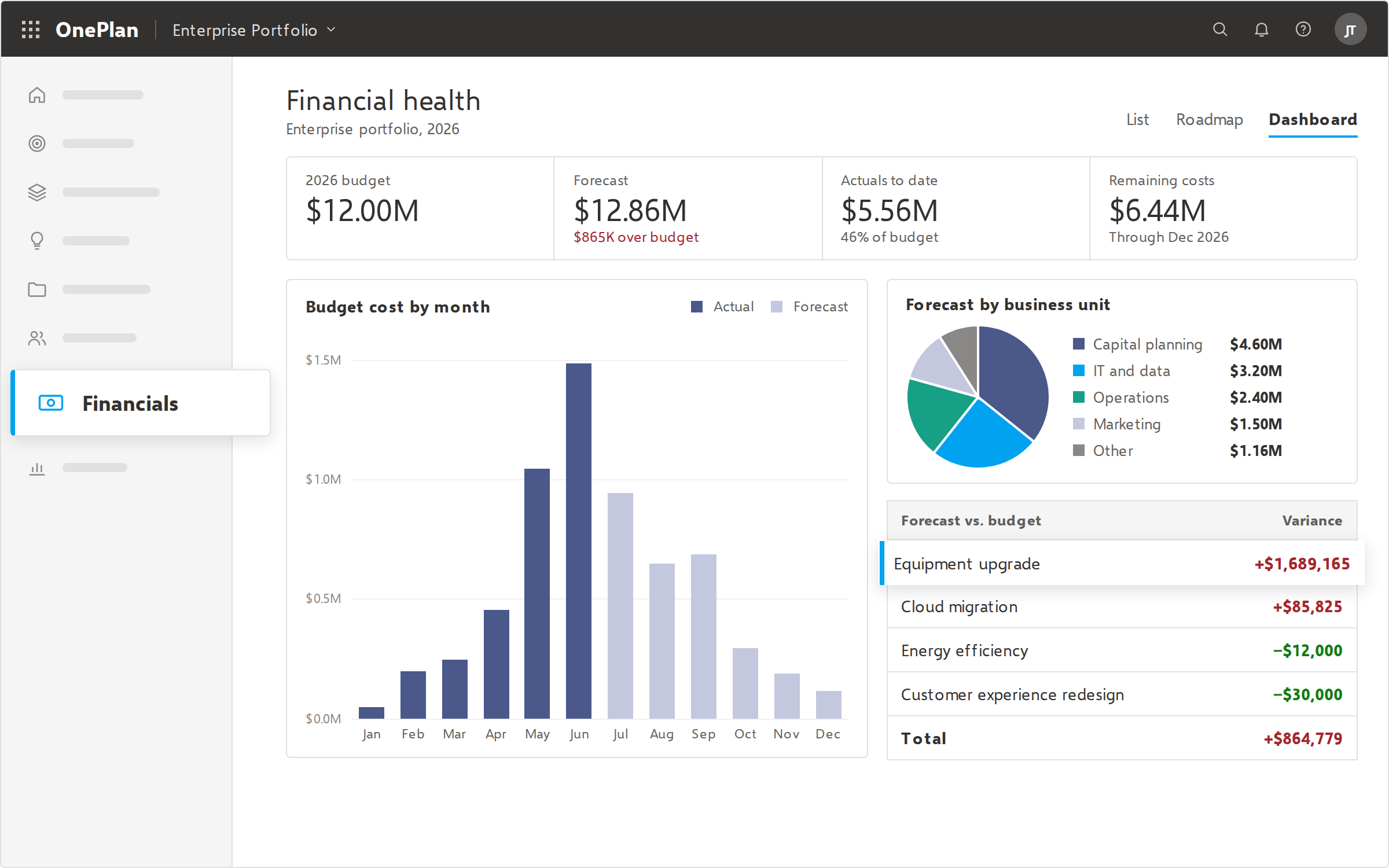Screen dimensions: 1389x868
Task: Select the Cloud migration row
Action: point(1122,606)
